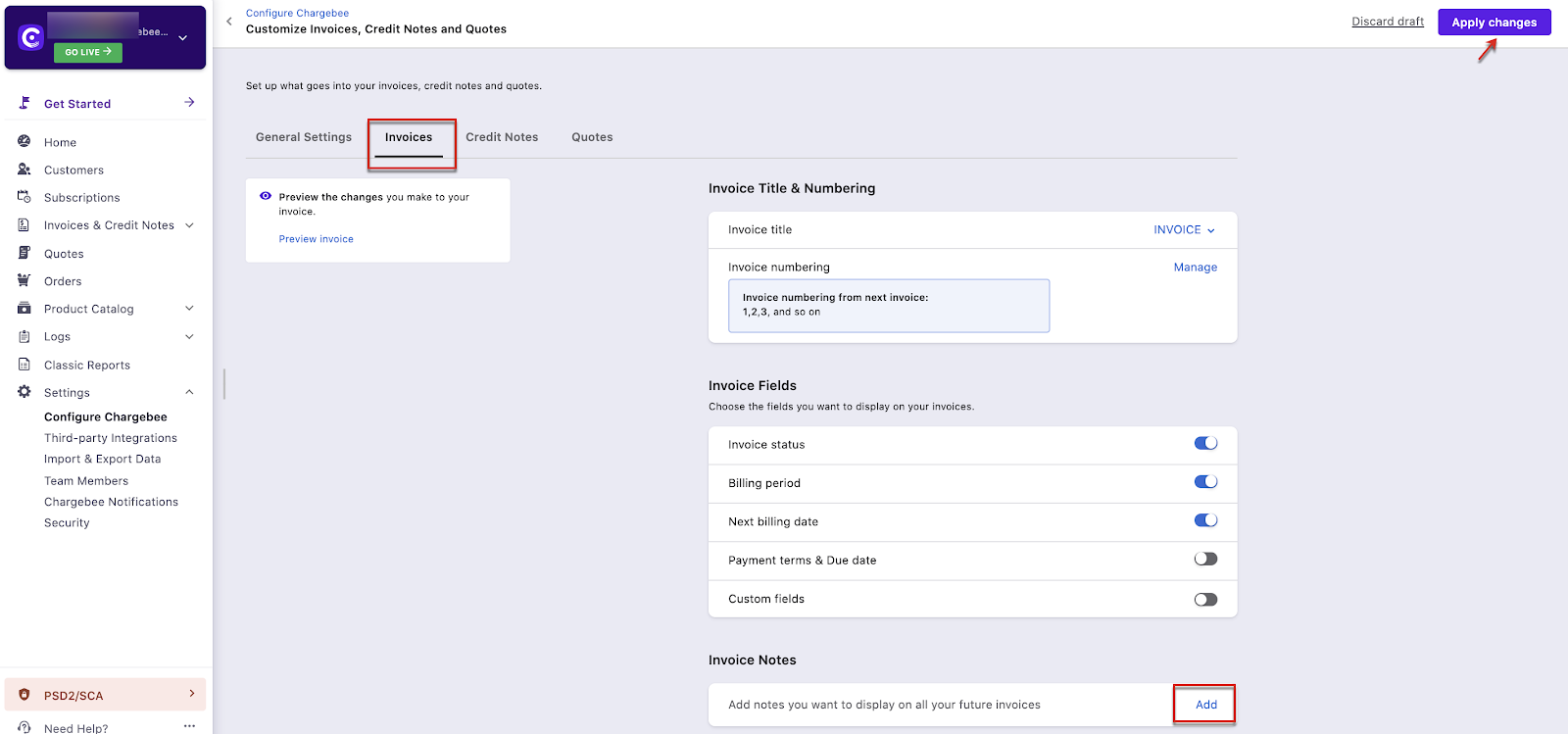Click the GO LIVE button
The image size is (1568, 734).
coord(88,52)
